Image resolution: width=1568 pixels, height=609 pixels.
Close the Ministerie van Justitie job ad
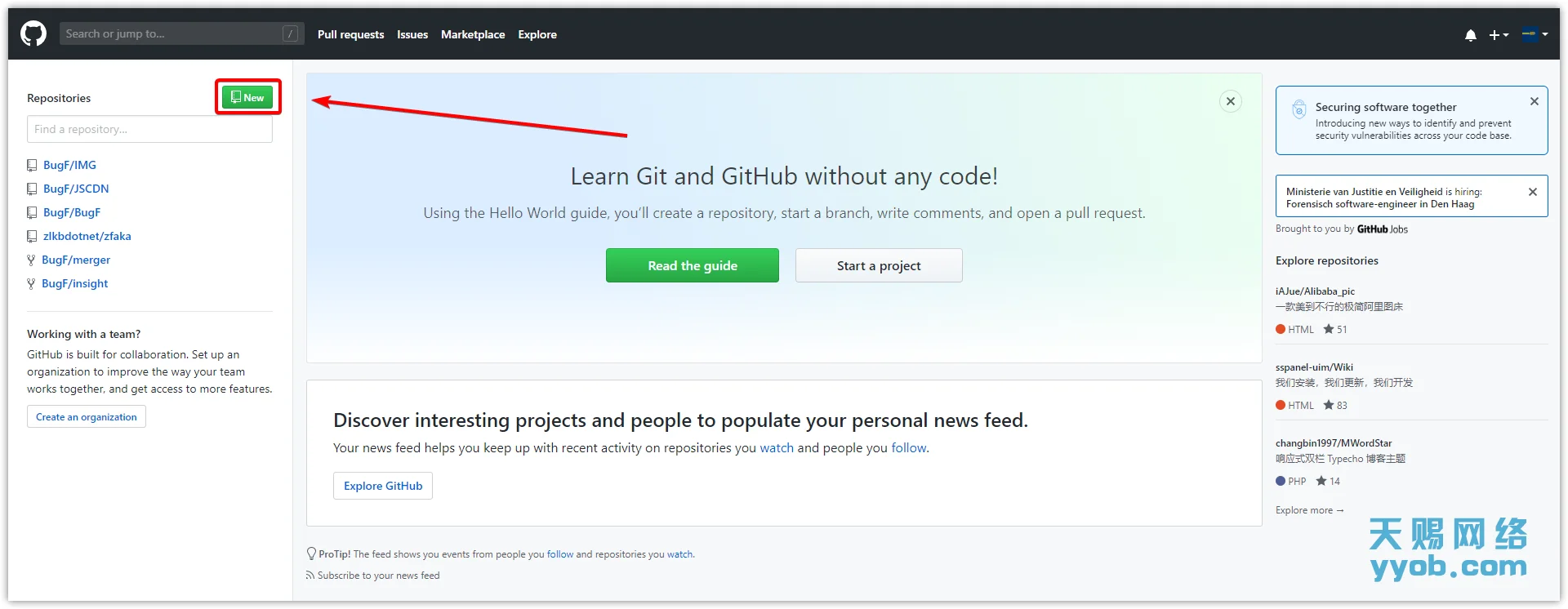point(1533,192)
